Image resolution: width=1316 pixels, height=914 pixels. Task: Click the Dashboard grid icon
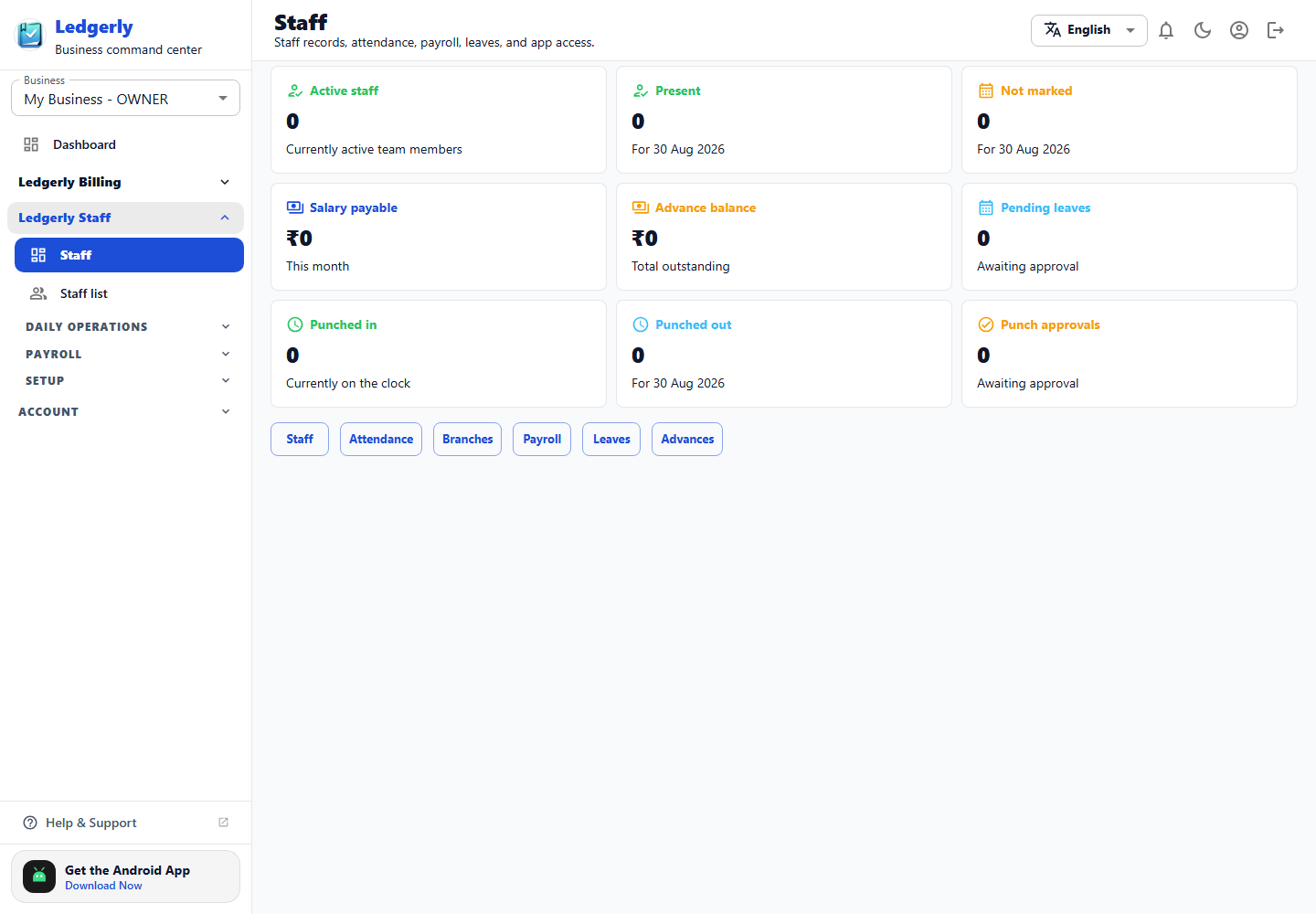click(x=31, y=144)
